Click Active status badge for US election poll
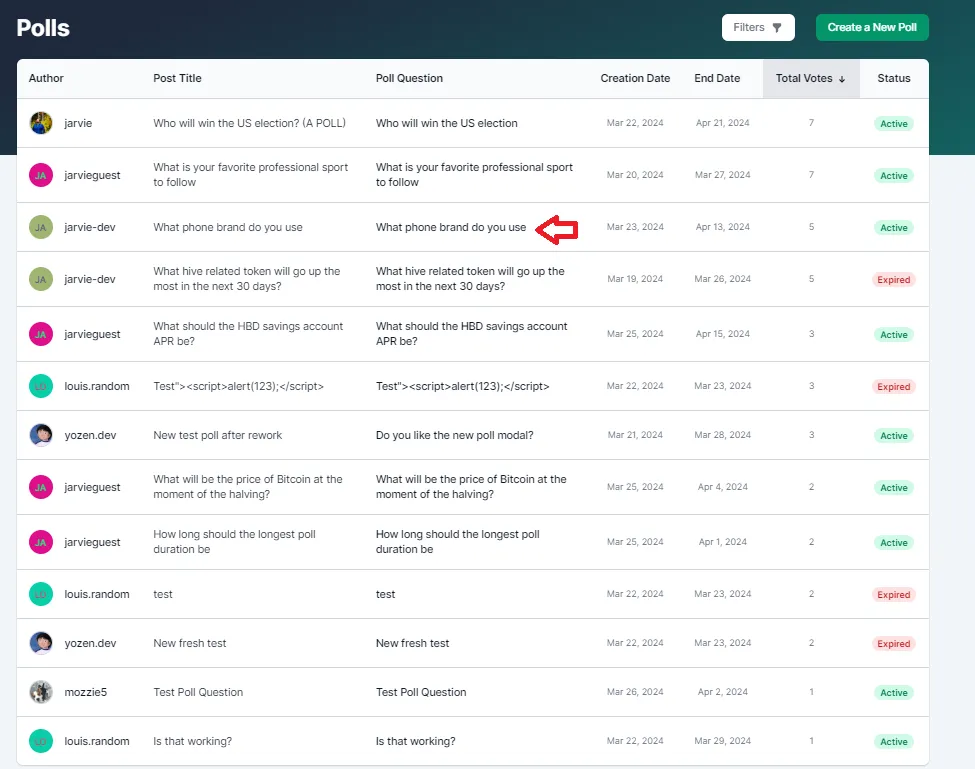 (894, 124)
